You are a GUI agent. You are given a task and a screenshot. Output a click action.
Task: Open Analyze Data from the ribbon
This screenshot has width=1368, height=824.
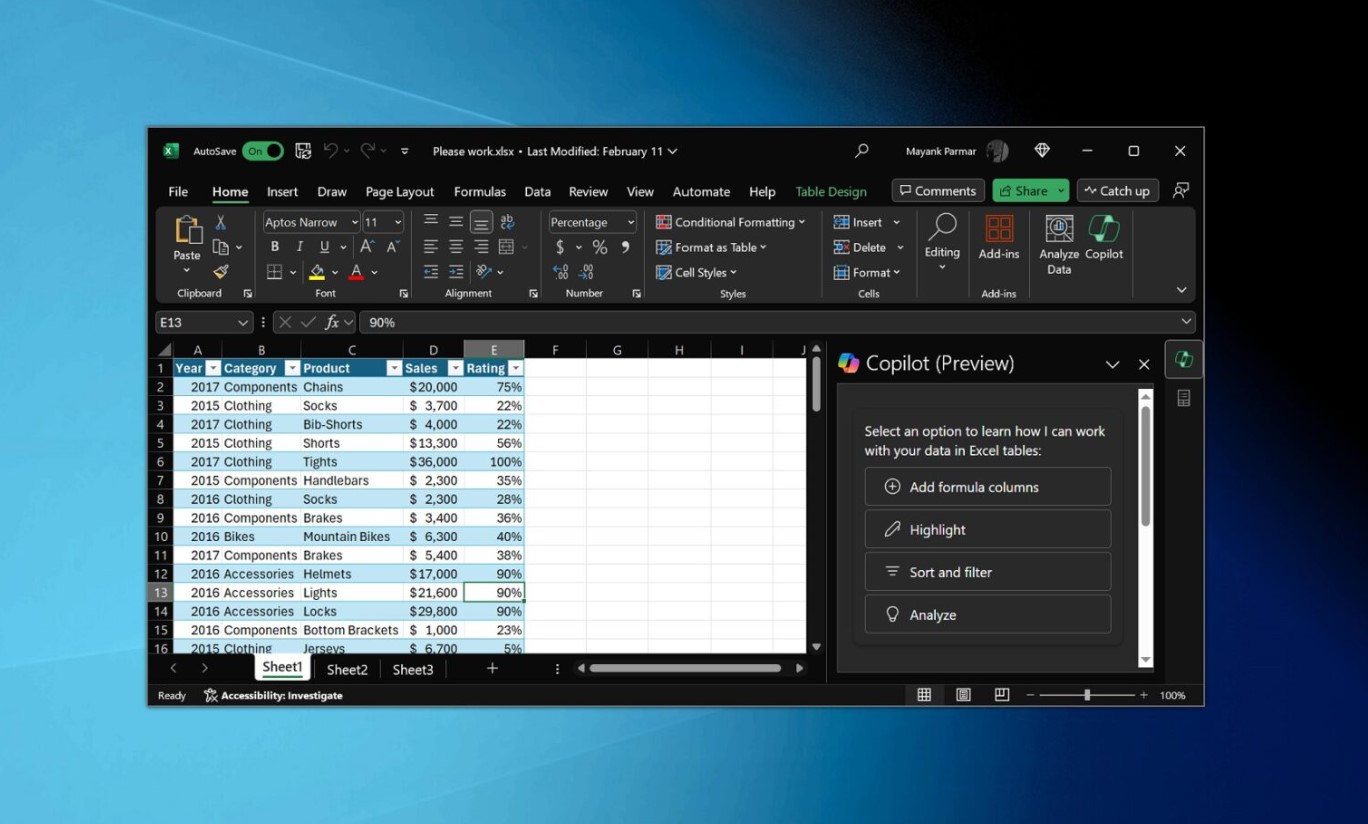(x=1059, y=244)
